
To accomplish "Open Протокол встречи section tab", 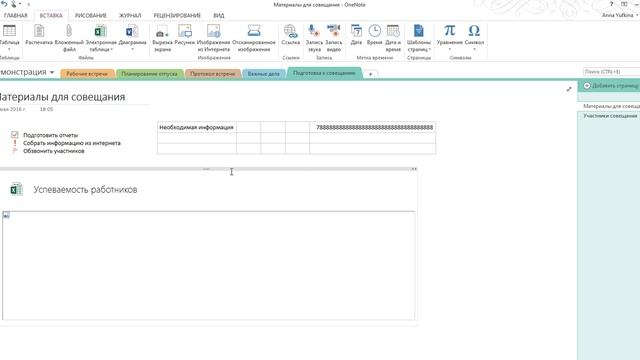I will [x=213, y=74].
